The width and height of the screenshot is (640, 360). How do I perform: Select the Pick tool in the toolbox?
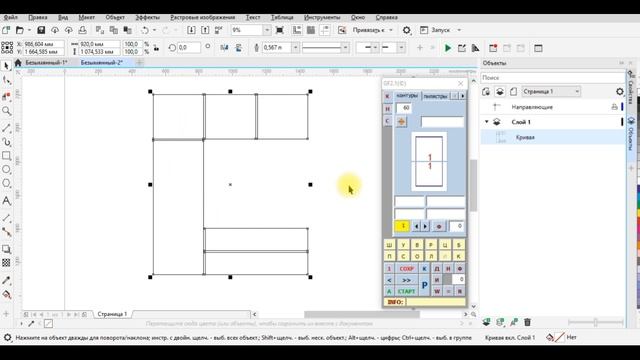tap(6, 66)
